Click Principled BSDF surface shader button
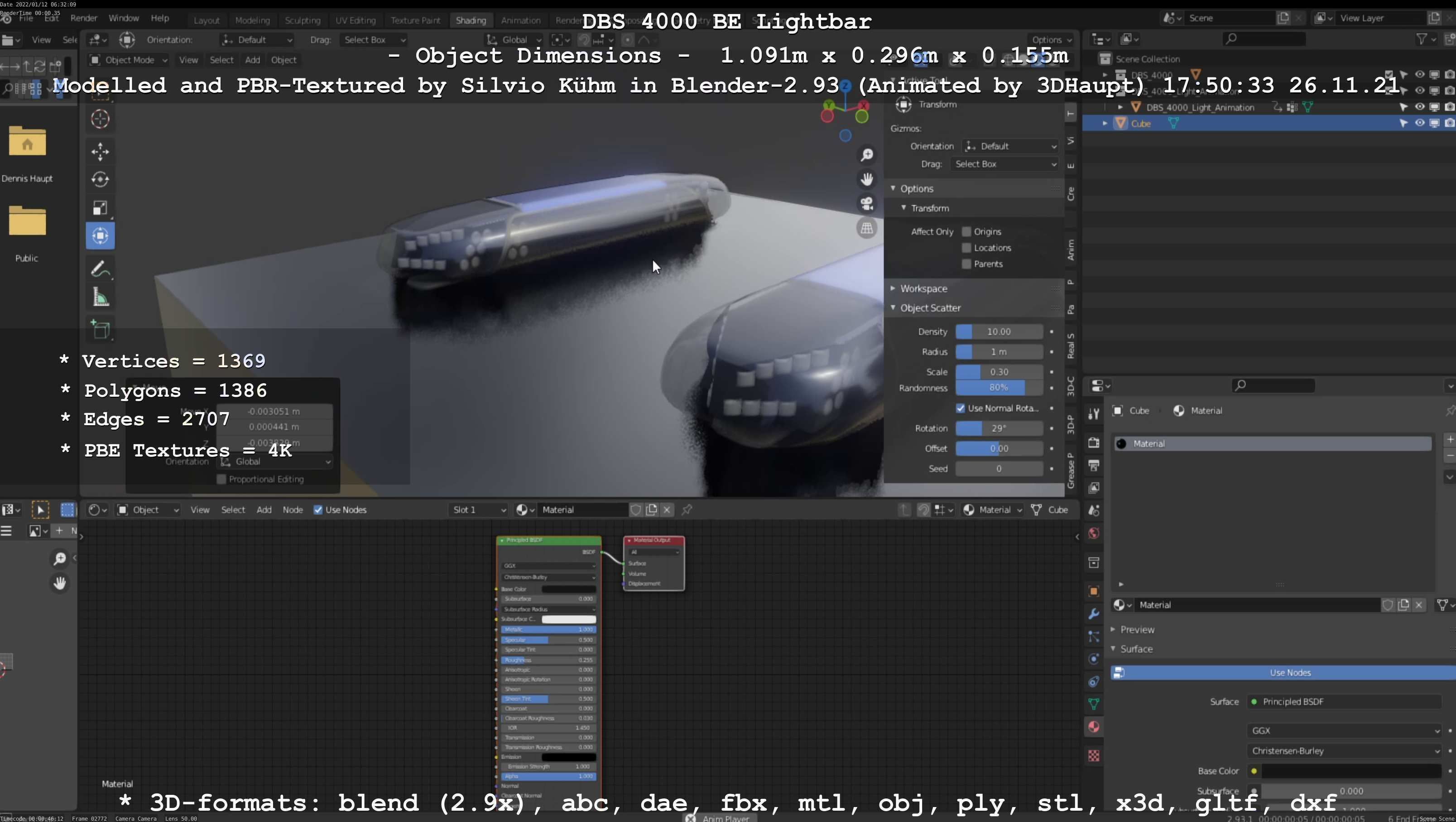The height and width of the screenshot is (822, 1456). (1344, 702)
